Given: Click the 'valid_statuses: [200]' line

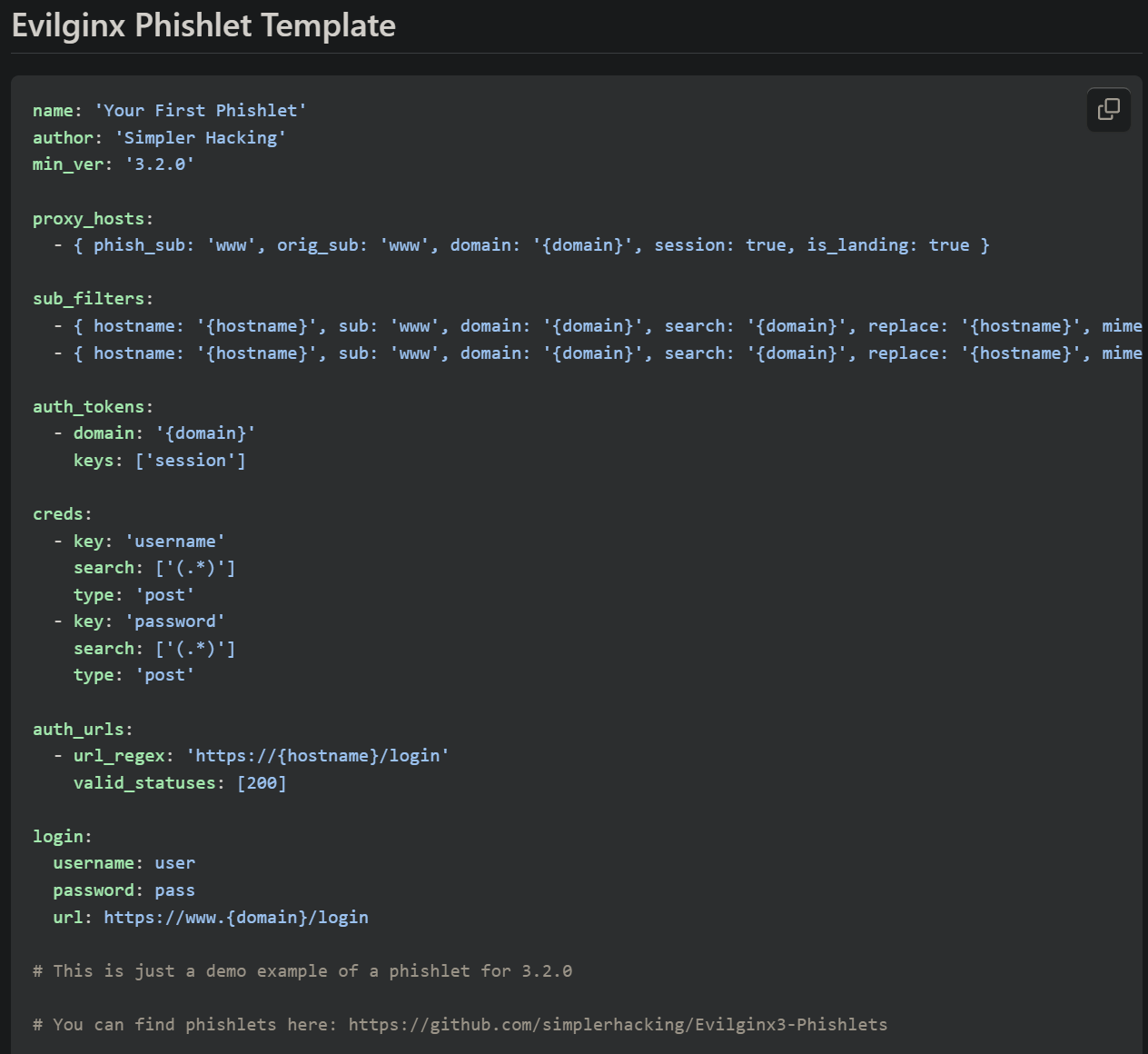Looking at the screenshot, I should [180, 783].
